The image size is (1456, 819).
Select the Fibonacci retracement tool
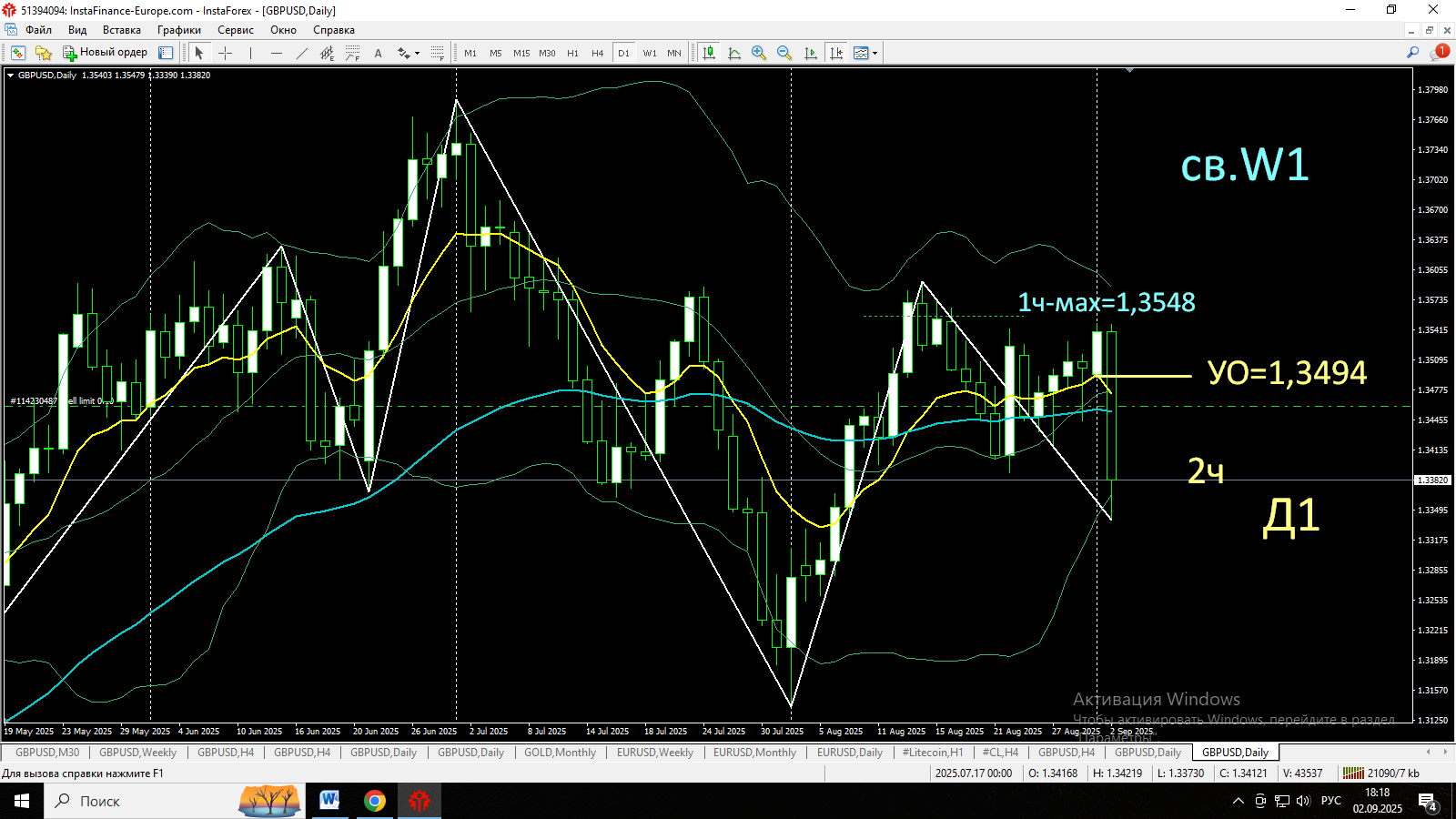(x=352, y=53)
